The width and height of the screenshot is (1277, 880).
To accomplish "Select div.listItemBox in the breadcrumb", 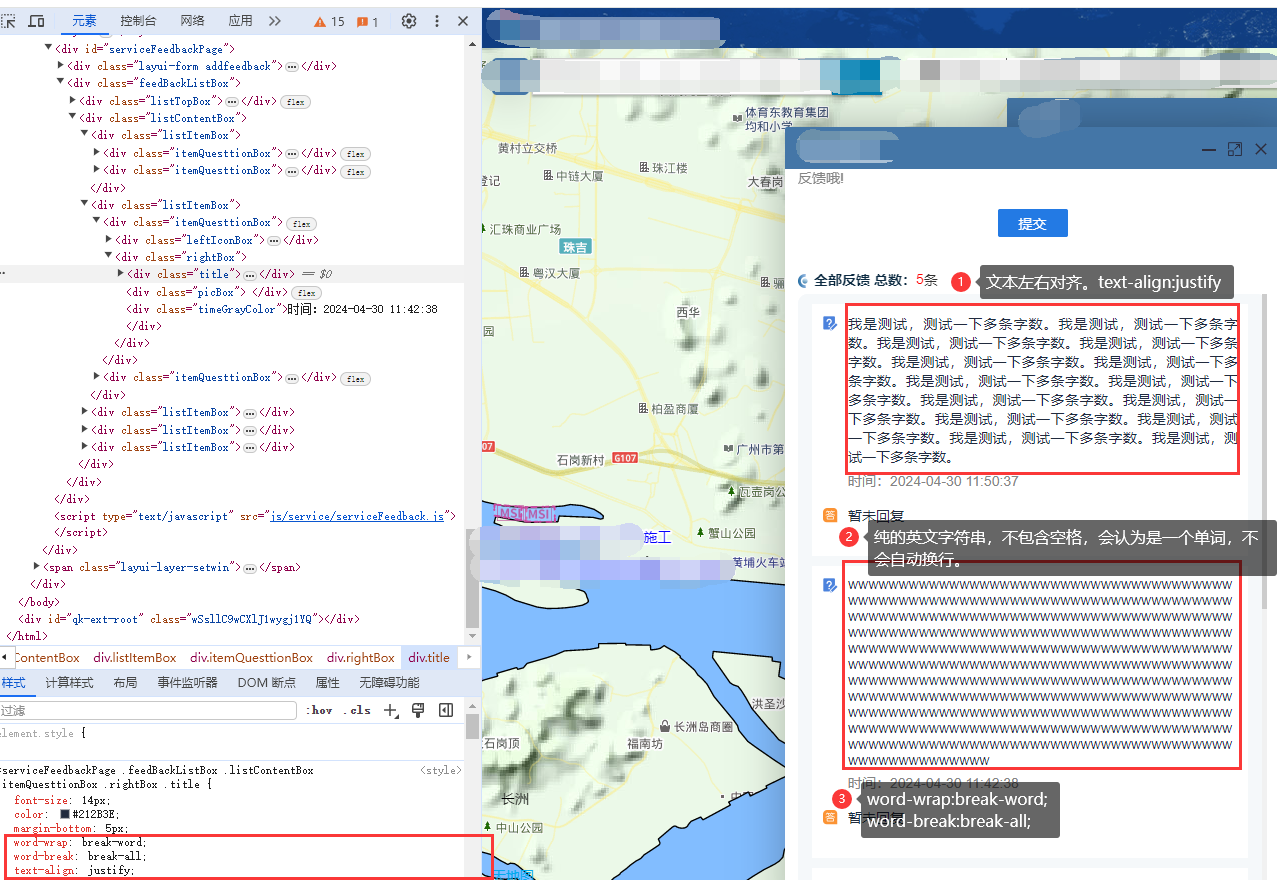I will point(135,657).
